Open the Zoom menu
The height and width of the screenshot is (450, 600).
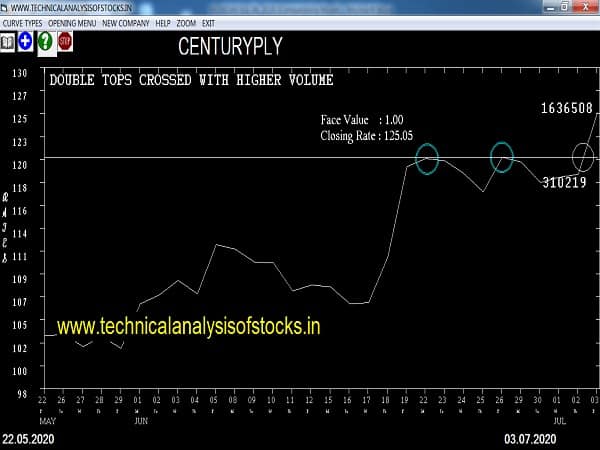tap(187, 22)
